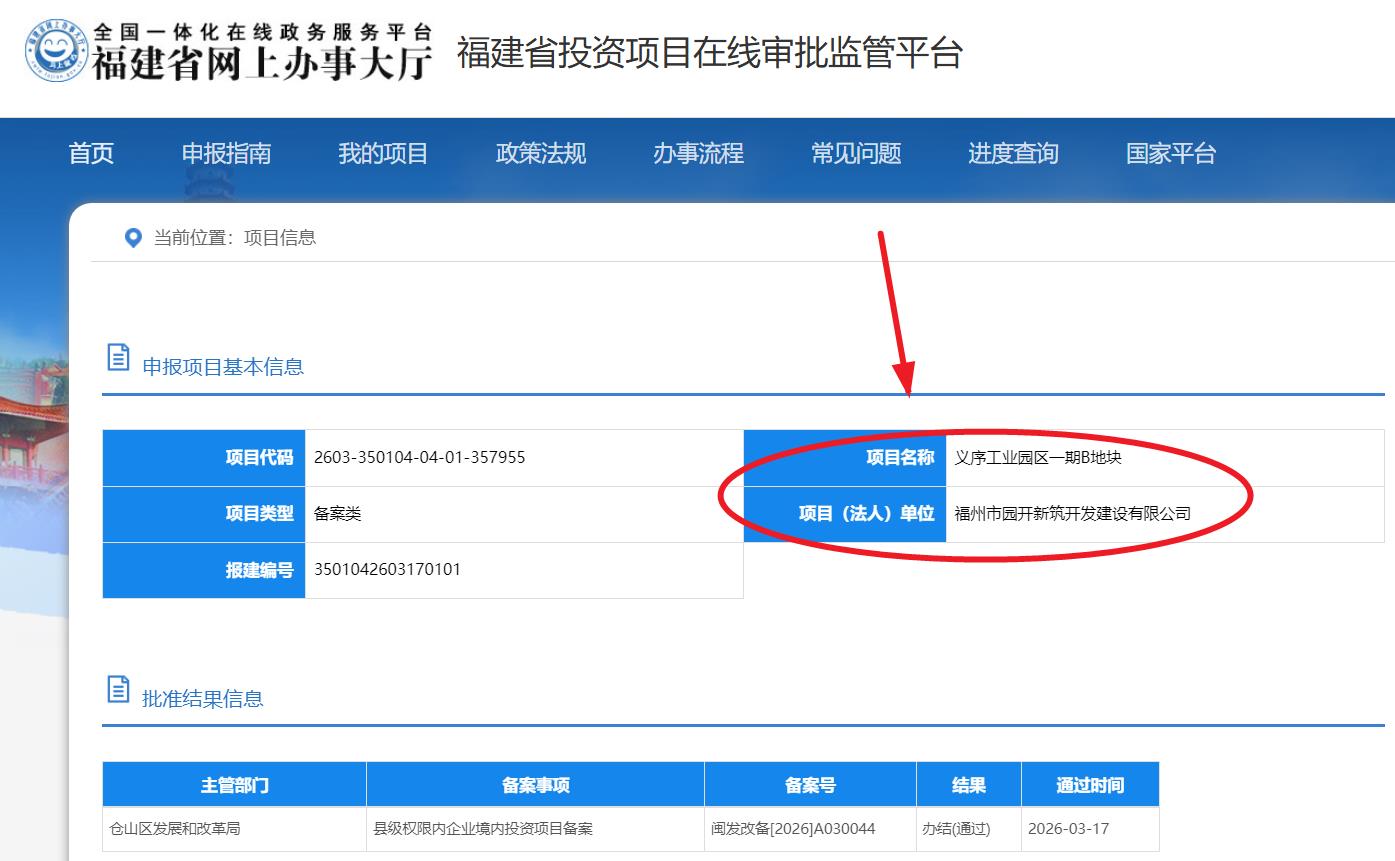Click project name 义序工业园区一期B地块
The width and height of the screenshot is (1395, 861).
point(1038,458)
